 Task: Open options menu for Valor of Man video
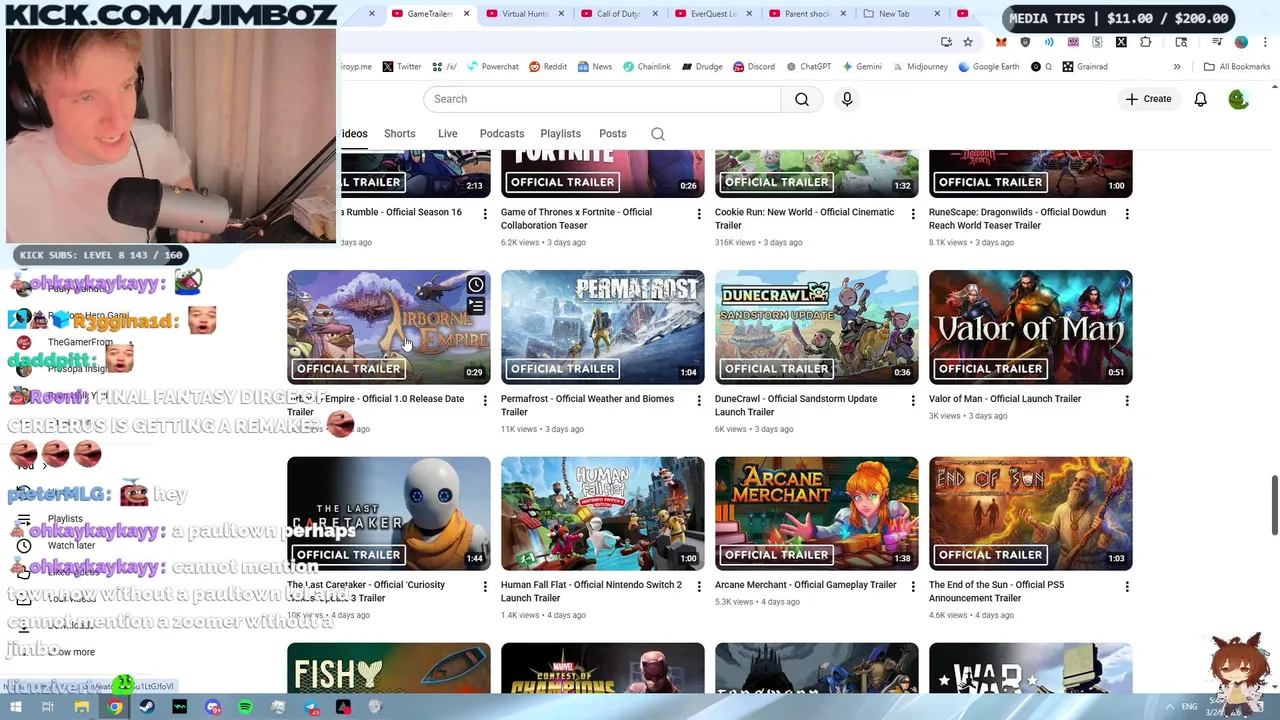[1127, 401]
